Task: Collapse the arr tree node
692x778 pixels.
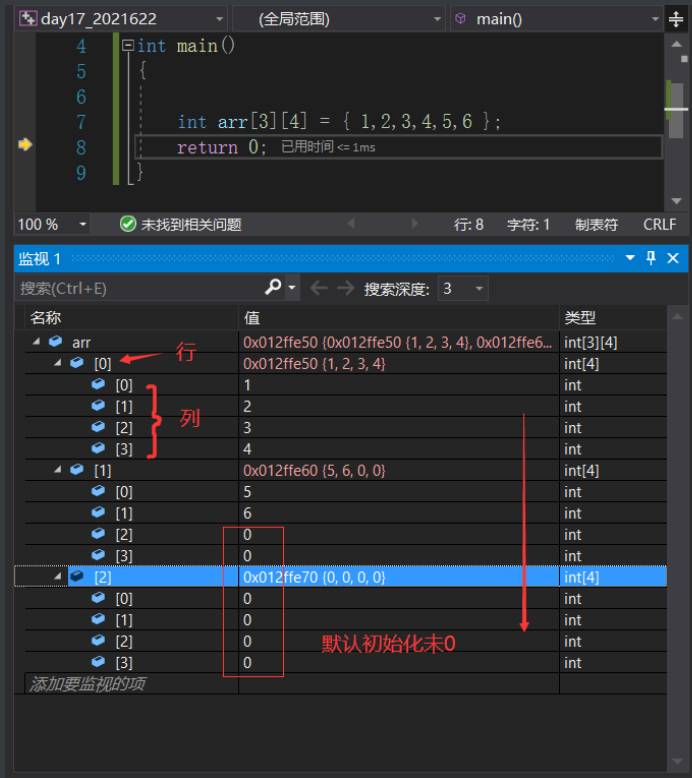Action: pos(36,341)
